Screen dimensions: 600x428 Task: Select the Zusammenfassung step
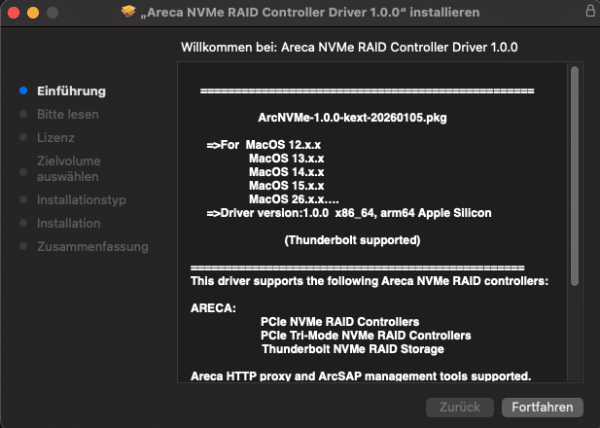pos(93,247)
